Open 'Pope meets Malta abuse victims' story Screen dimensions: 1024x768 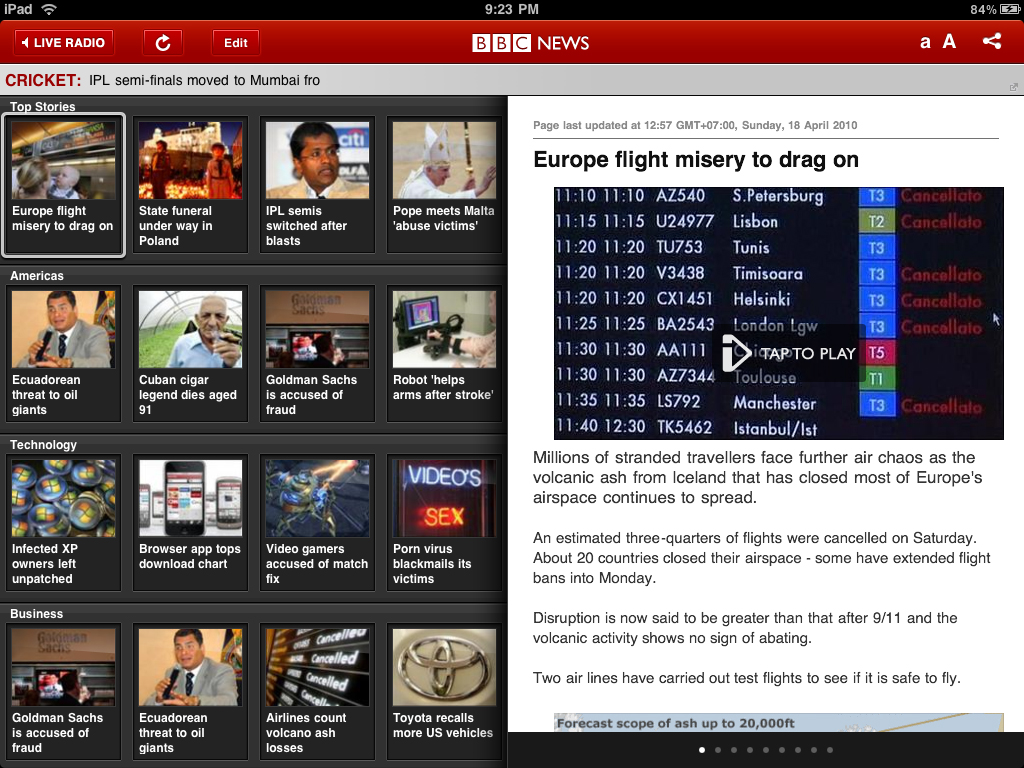444,184
